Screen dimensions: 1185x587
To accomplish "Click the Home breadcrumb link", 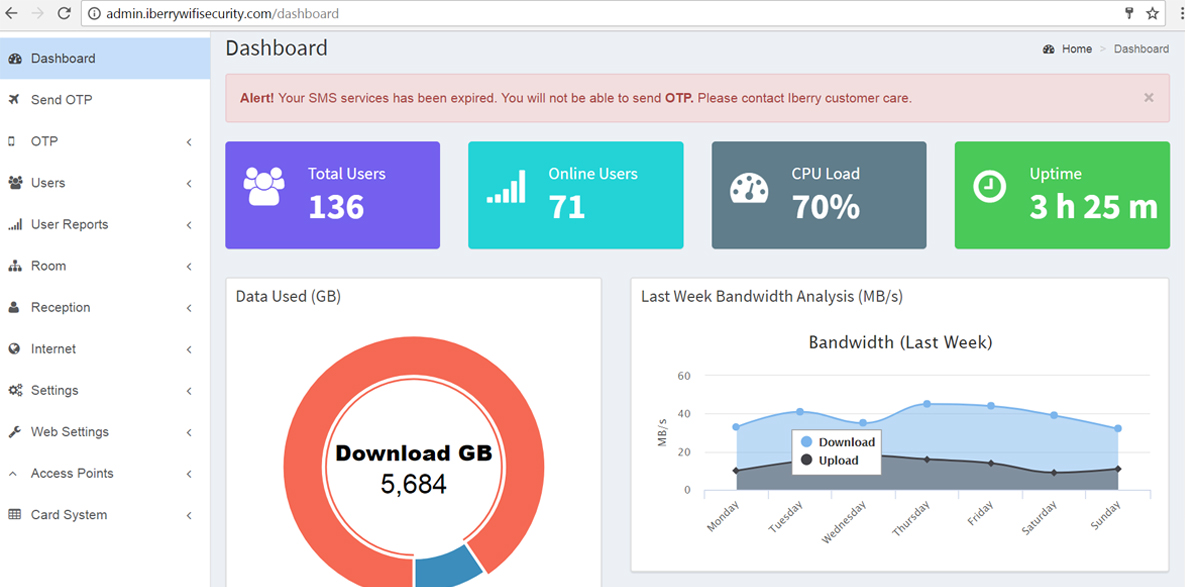I will coord(1076,49).
